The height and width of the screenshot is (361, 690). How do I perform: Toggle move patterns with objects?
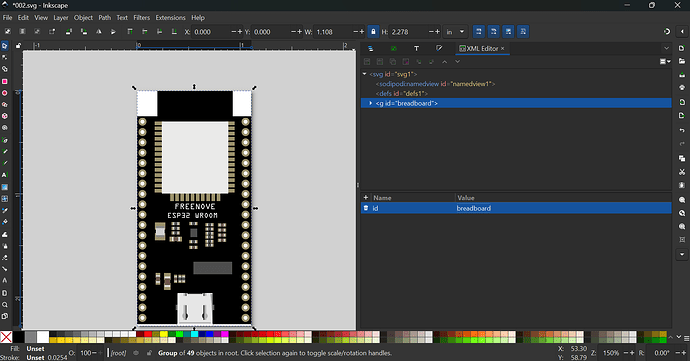(x=523, y=32)
